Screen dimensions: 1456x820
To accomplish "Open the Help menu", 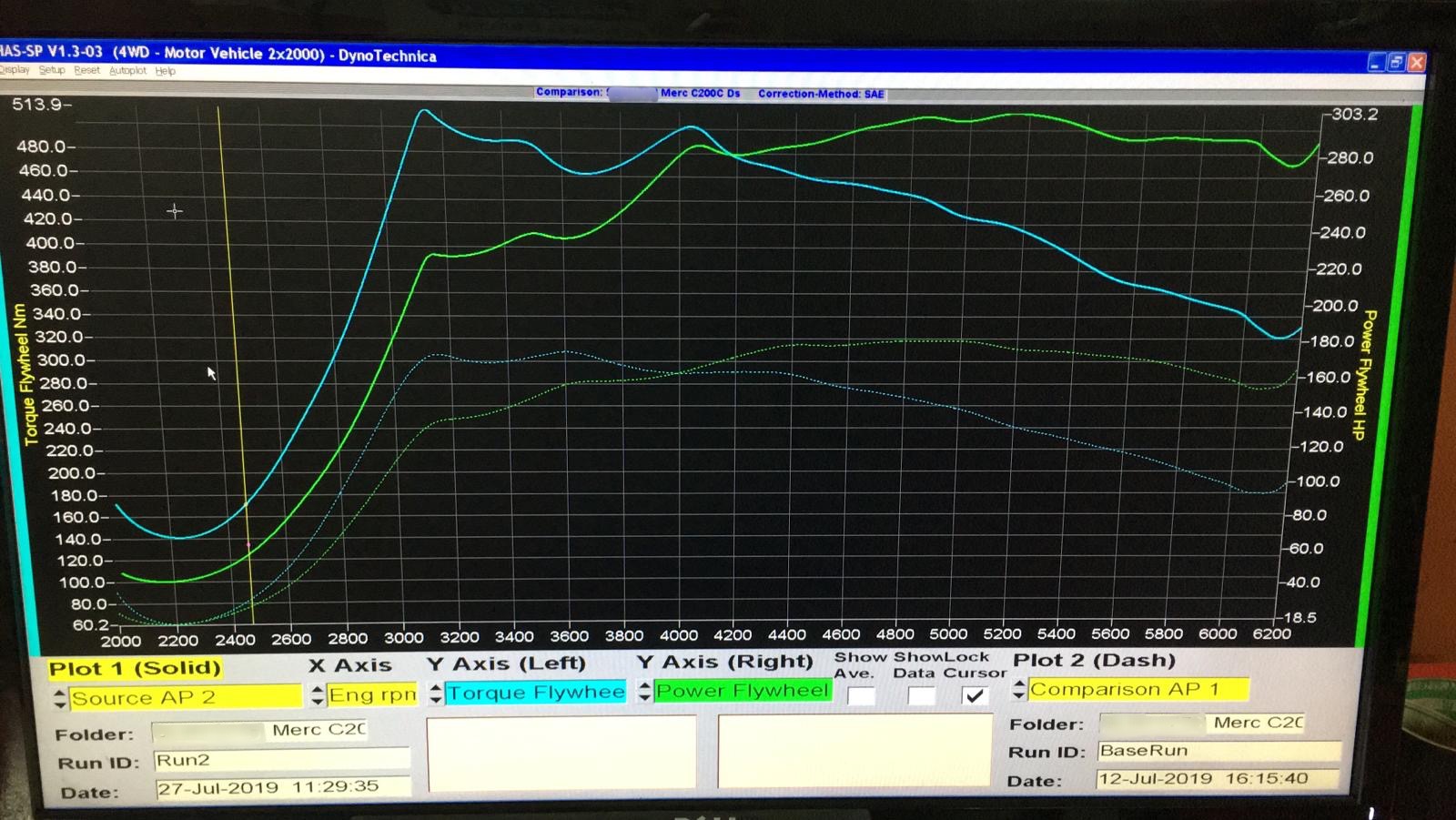I will pyautogui.click(x=165, y=71).
